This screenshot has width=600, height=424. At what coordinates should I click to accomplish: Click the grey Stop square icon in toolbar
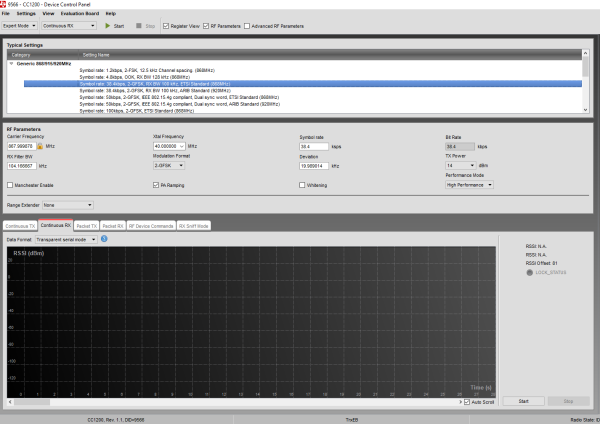point(139,26)
